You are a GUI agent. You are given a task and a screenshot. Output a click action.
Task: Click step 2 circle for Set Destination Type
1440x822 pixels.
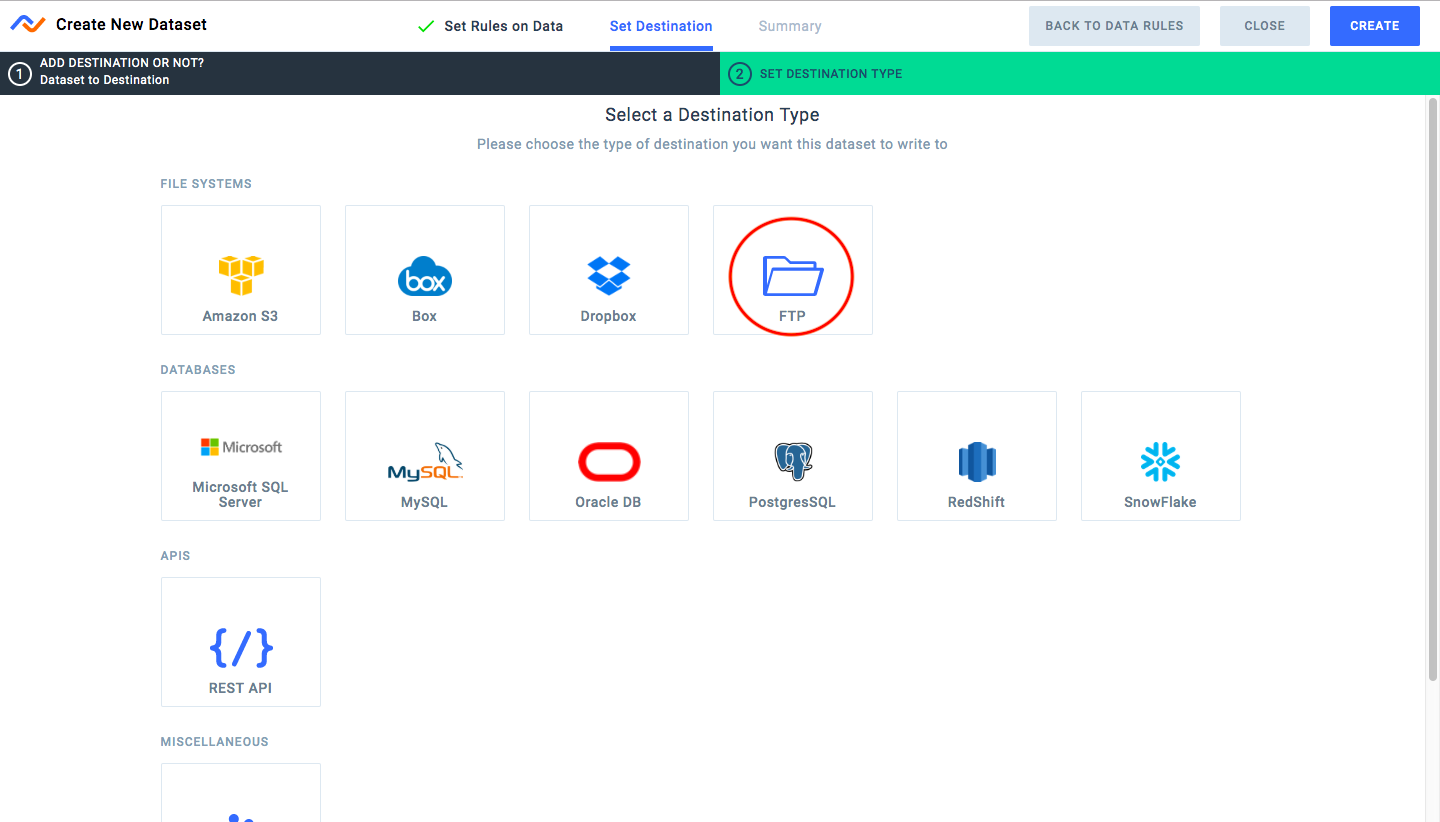pos(740,73)
